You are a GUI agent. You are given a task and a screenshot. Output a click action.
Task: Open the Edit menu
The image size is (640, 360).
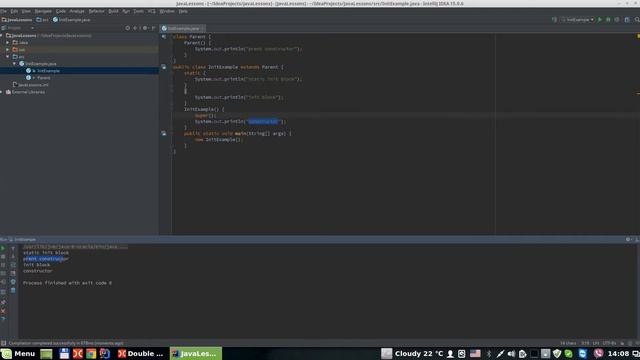pos(14,11)
